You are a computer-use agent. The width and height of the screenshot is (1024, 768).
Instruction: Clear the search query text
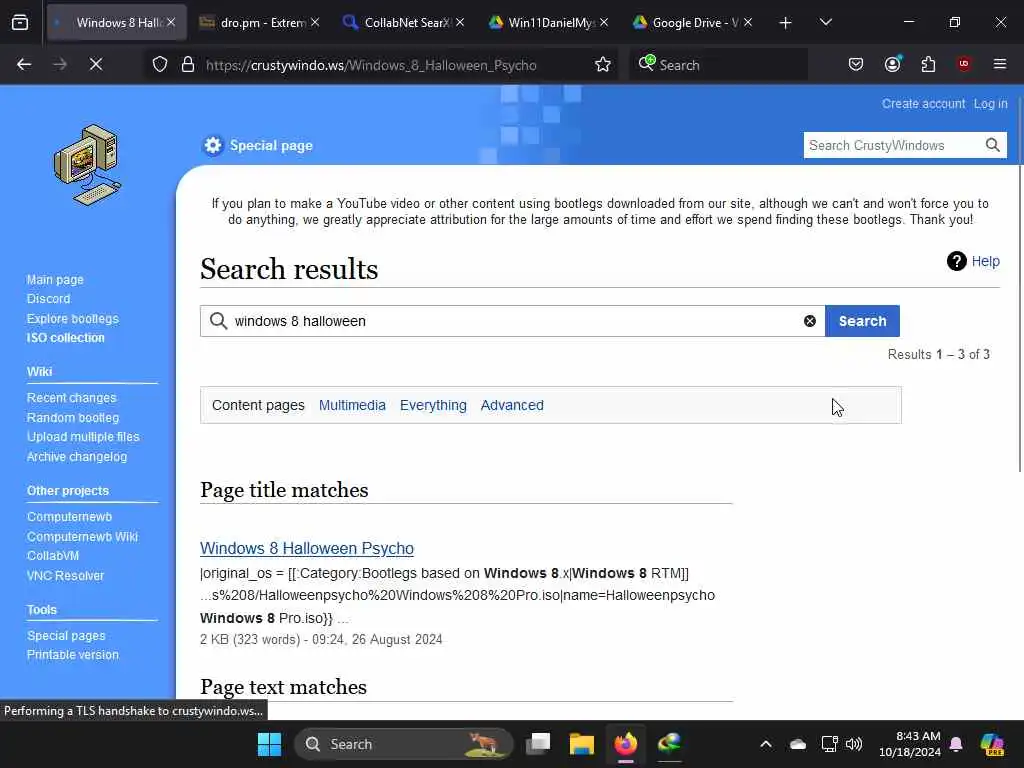click(810, 321)
